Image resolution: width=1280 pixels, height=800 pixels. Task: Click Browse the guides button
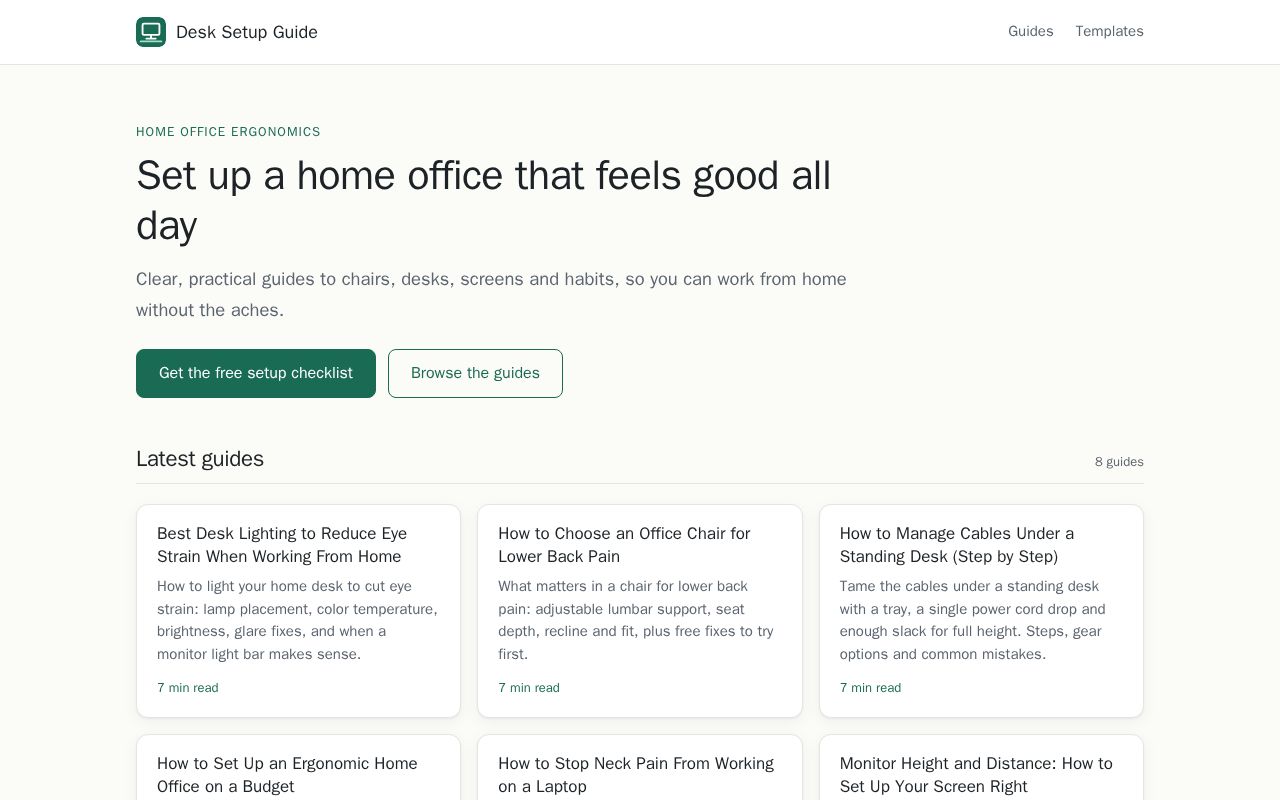pyautogui.click(x=475, y=373)
